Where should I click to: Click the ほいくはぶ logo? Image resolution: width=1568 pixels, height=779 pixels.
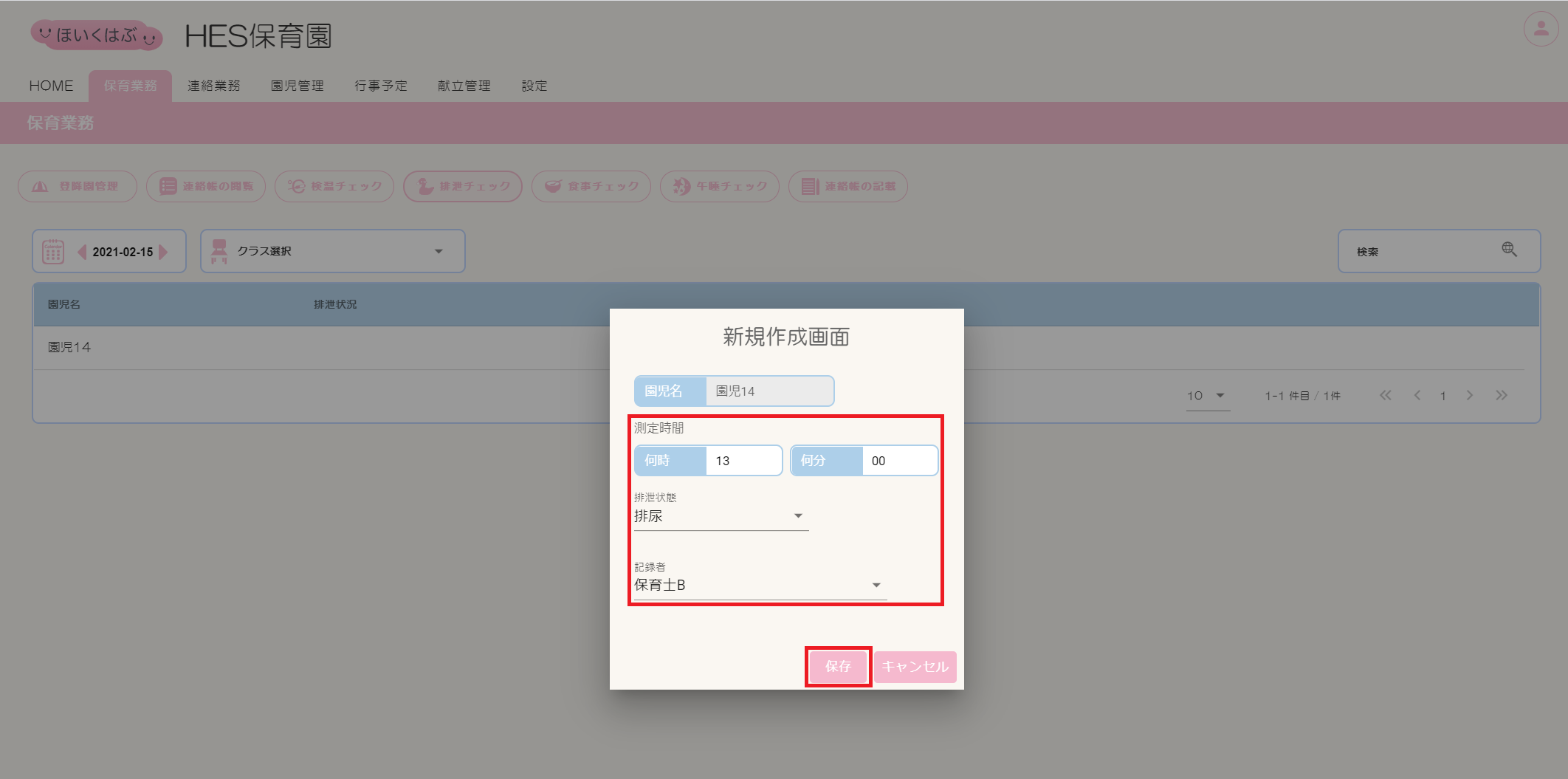(x=97, y=35)
